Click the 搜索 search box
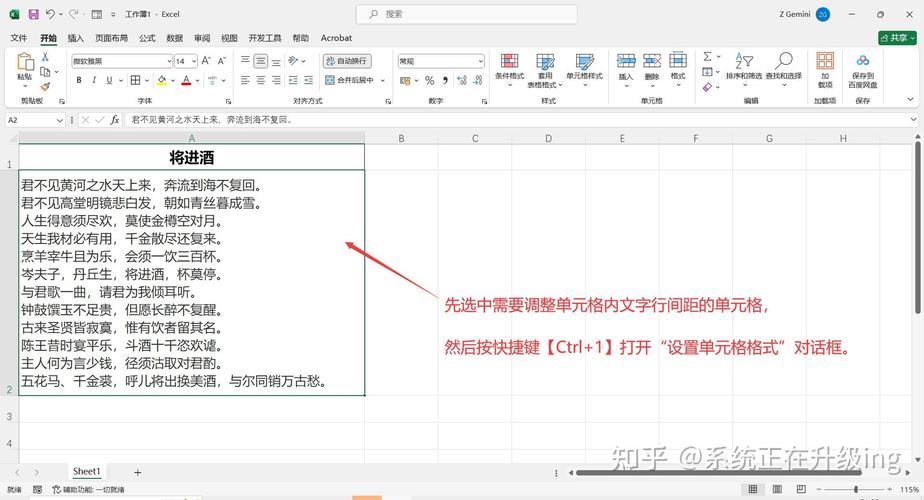The image size is (924, 500). pyautogui.click(x=467, y=14)
